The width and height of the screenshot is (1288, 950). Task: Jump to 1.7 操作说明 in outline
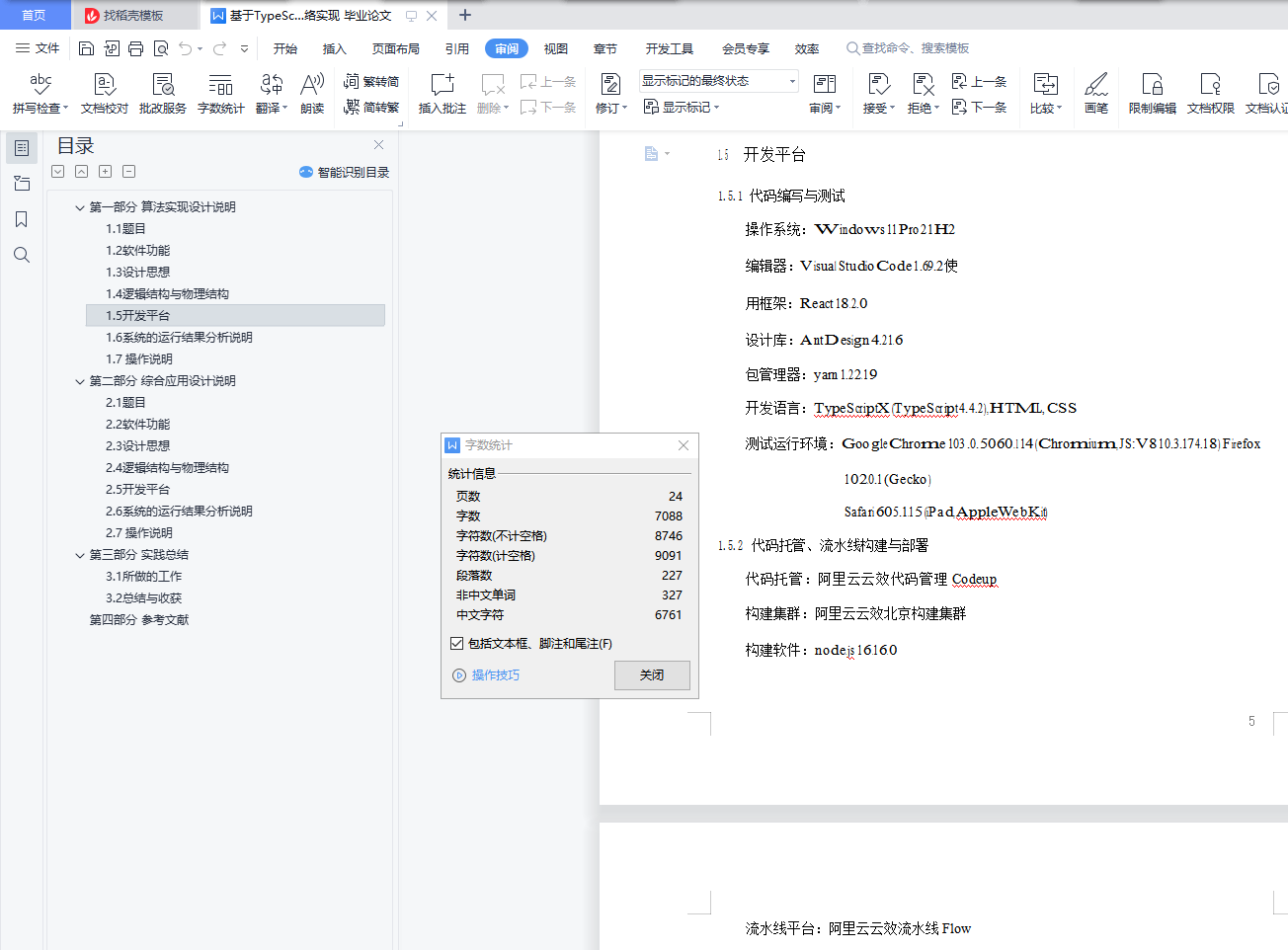point(139,359)
